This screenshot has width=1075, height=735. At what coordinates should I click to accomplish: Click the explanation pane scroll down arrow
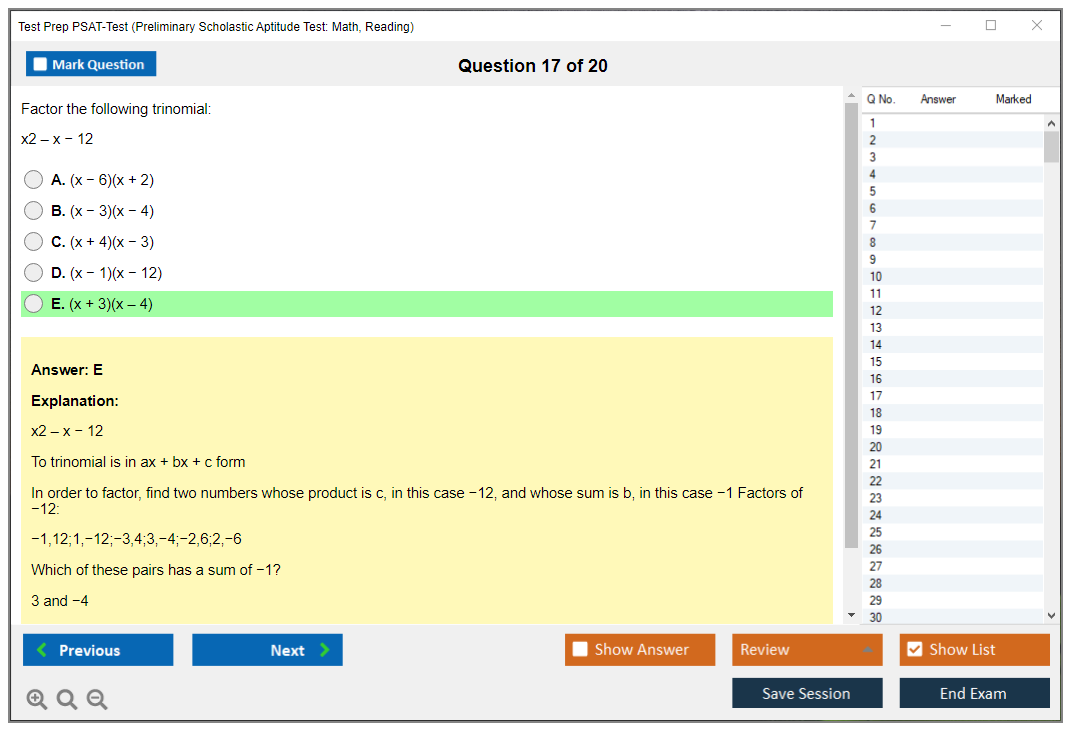851,615
